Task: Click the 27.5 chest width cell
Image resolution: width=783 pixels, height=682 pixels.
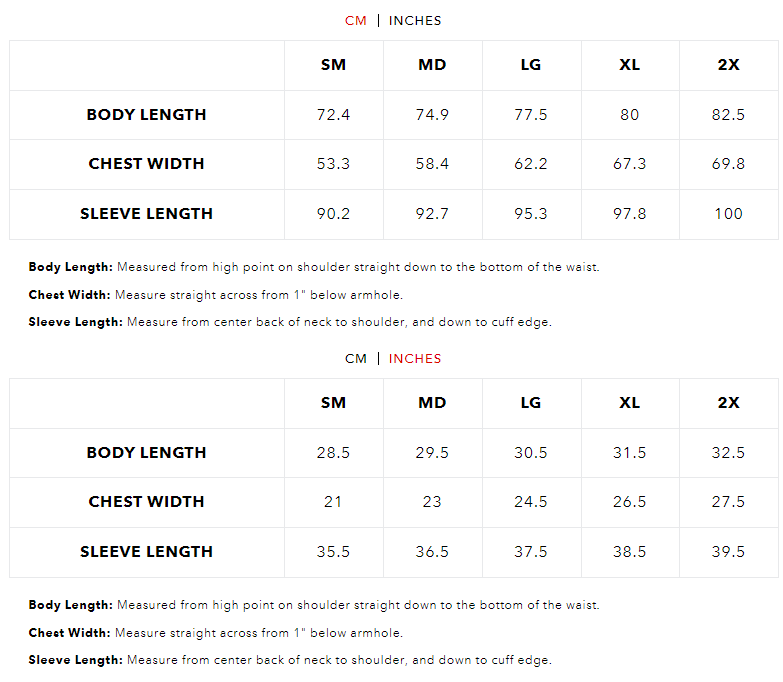Action: click(728, 502)
